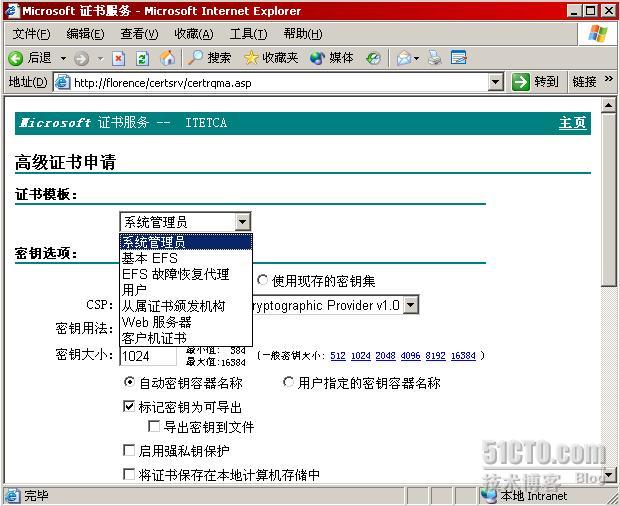This screenshot has height=506, width=620.
Task: Open the Forward button history dropdown arrow
Action: click(100, 59)
